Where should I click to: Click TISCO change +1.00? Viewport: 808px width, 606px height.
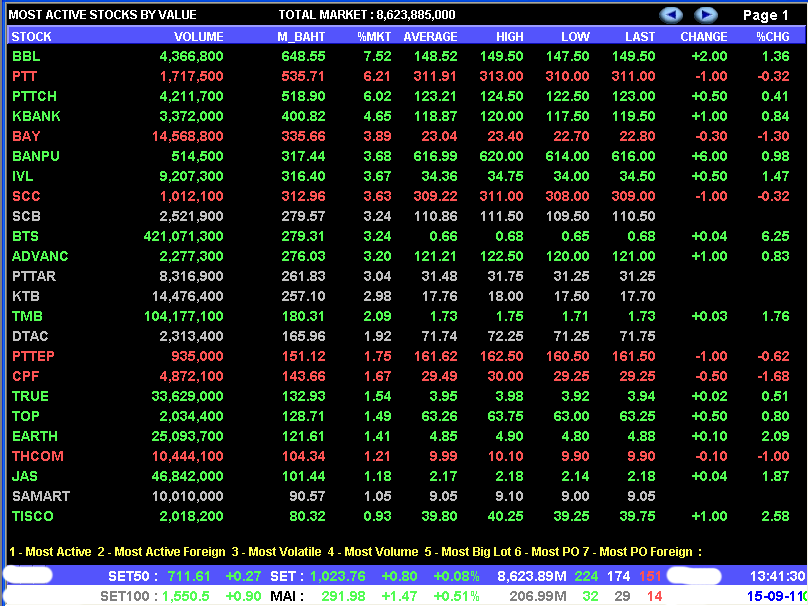709,516
